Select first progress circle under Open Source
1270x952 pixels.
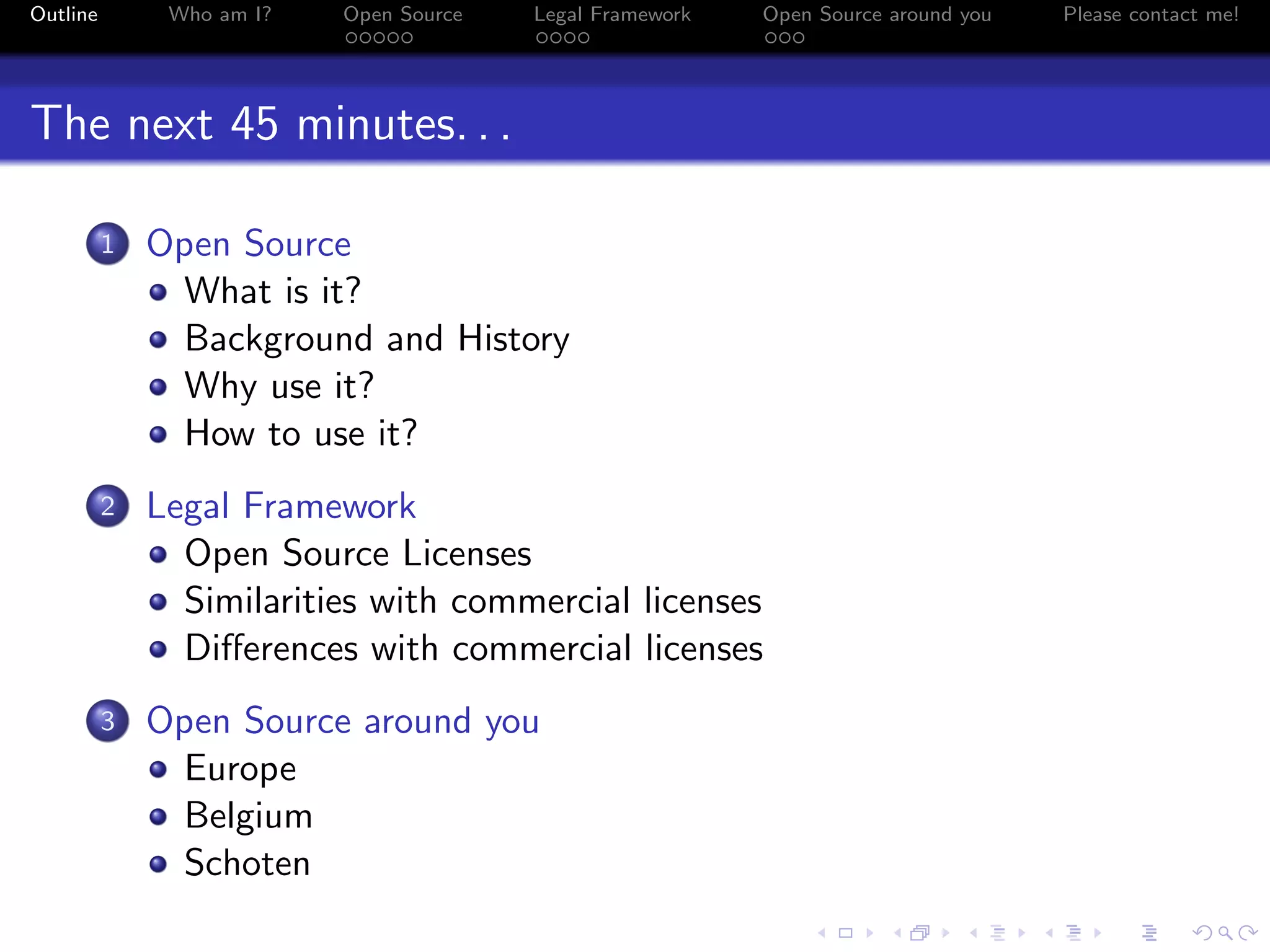point(352,38)
